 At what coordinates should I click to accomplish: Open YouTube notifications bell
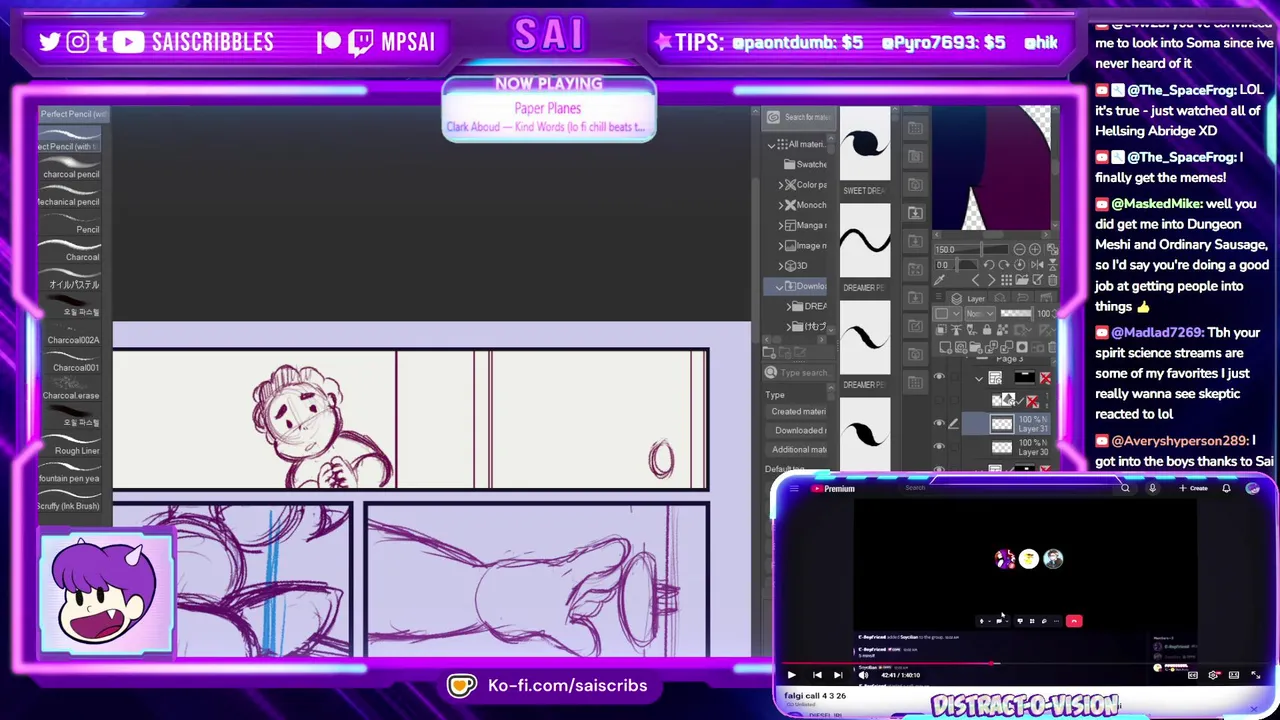[x=1226, y=488]
